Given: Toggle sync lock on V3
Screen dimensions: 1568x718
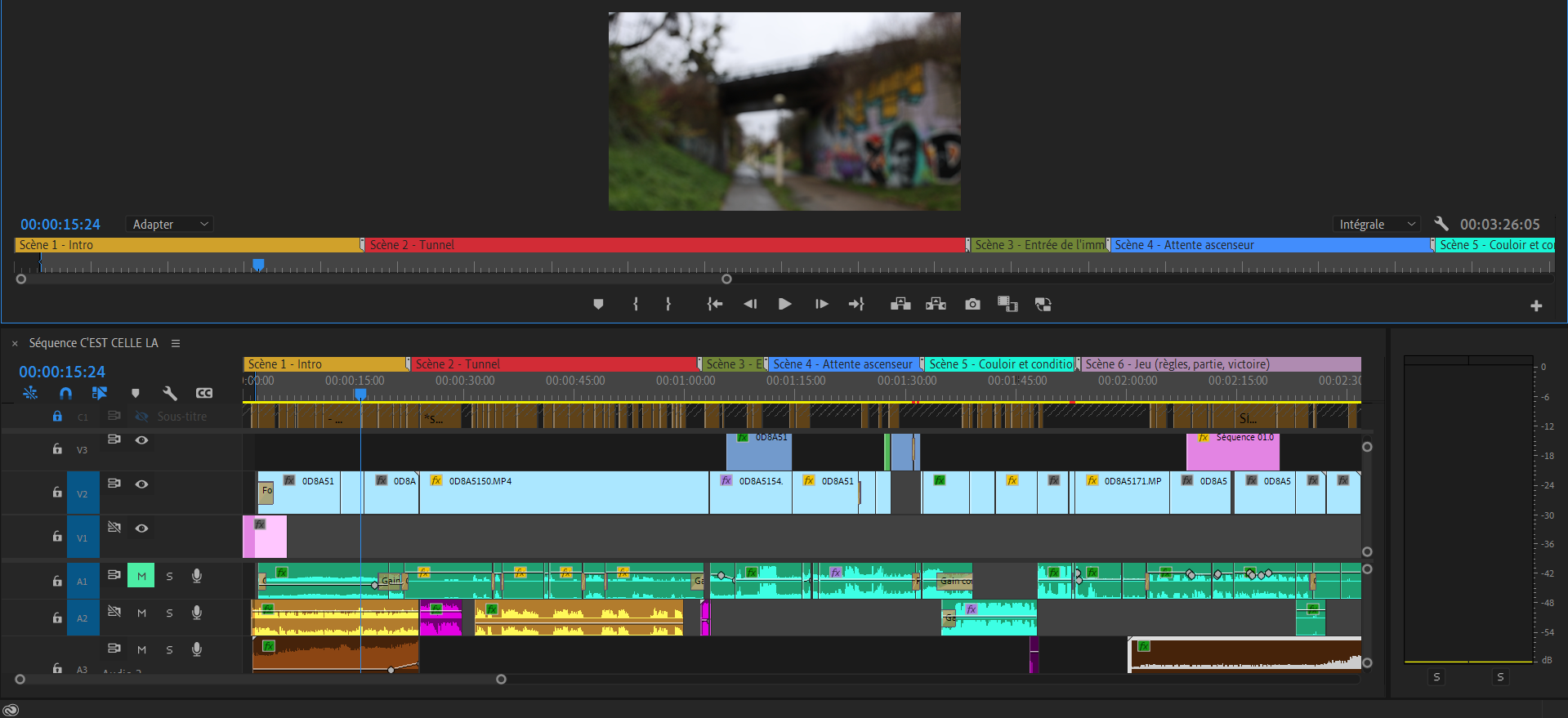Looking at the screenshot, I should 114,439.
